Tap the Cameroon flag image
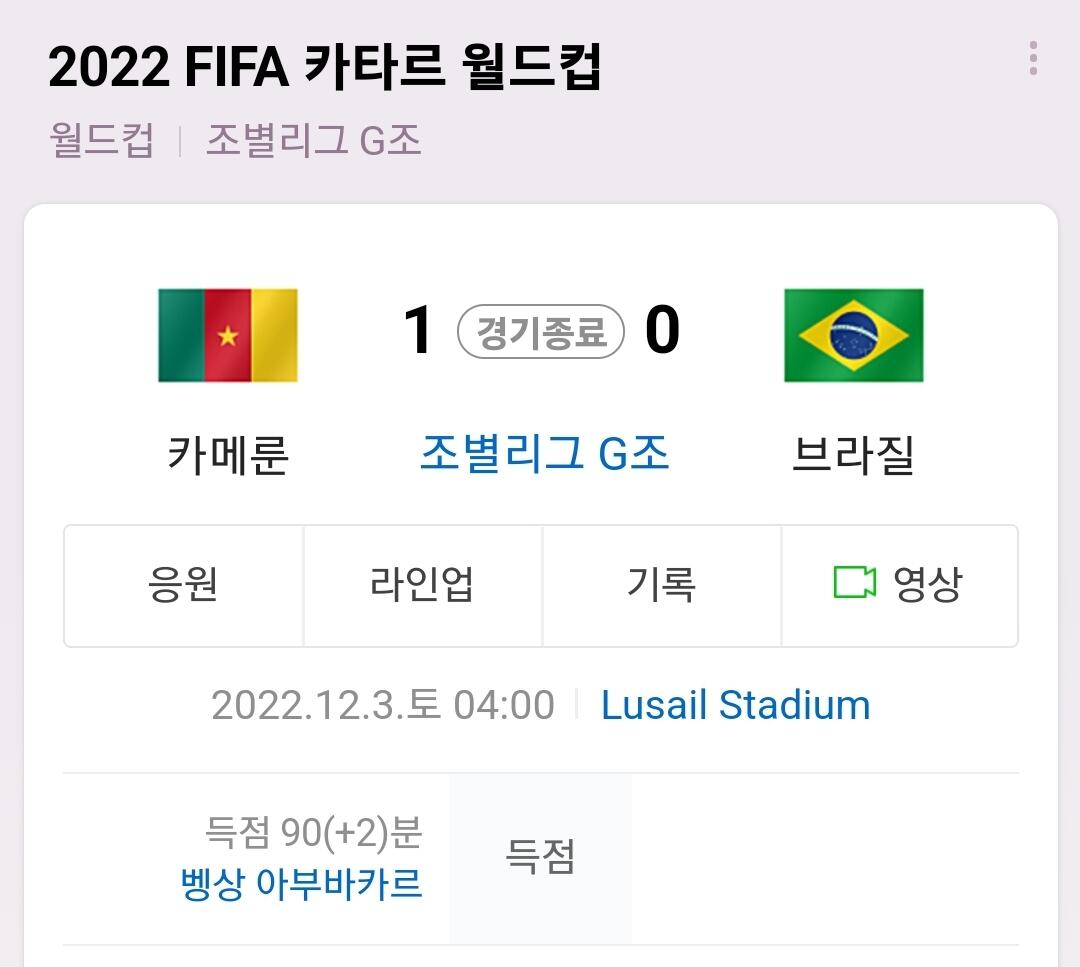The height and width of the screenshot is (967, 1080). click(x=228, y=336)
